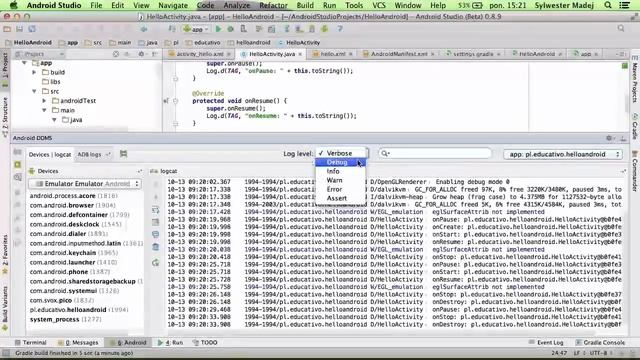Viewport: 640px width, 360px height.
Task: Open the Emulator device dropdown
Action: click(x=85, y=184)
